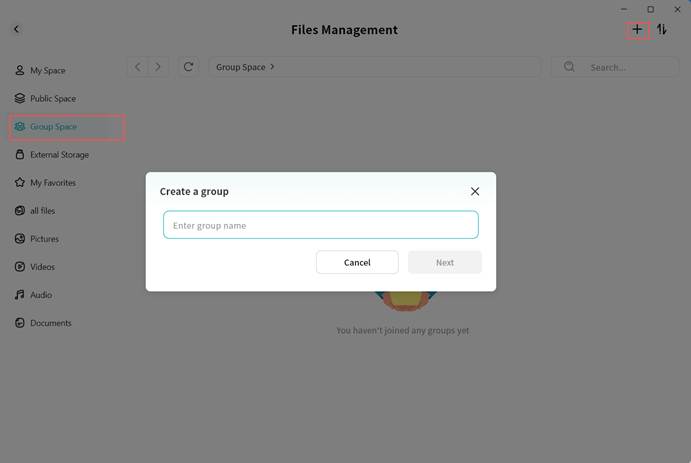Image resolution: width=691 pixels, height=463 pixels.
Task: Browse the Pictures category
Action: 44,239
